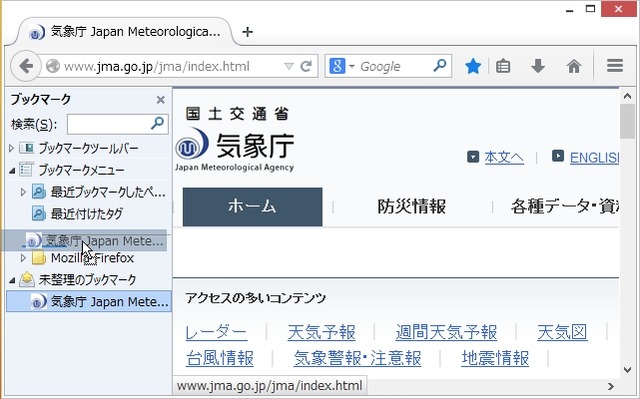Open the 各種データ・資料 navigation tab

click(565, 206)
